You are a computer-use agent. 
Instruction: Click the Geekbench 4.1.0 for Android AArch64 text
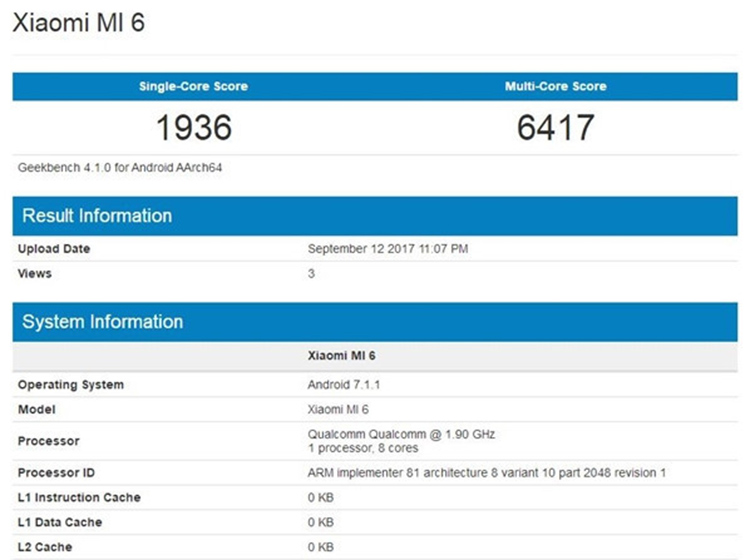point(120,167)
